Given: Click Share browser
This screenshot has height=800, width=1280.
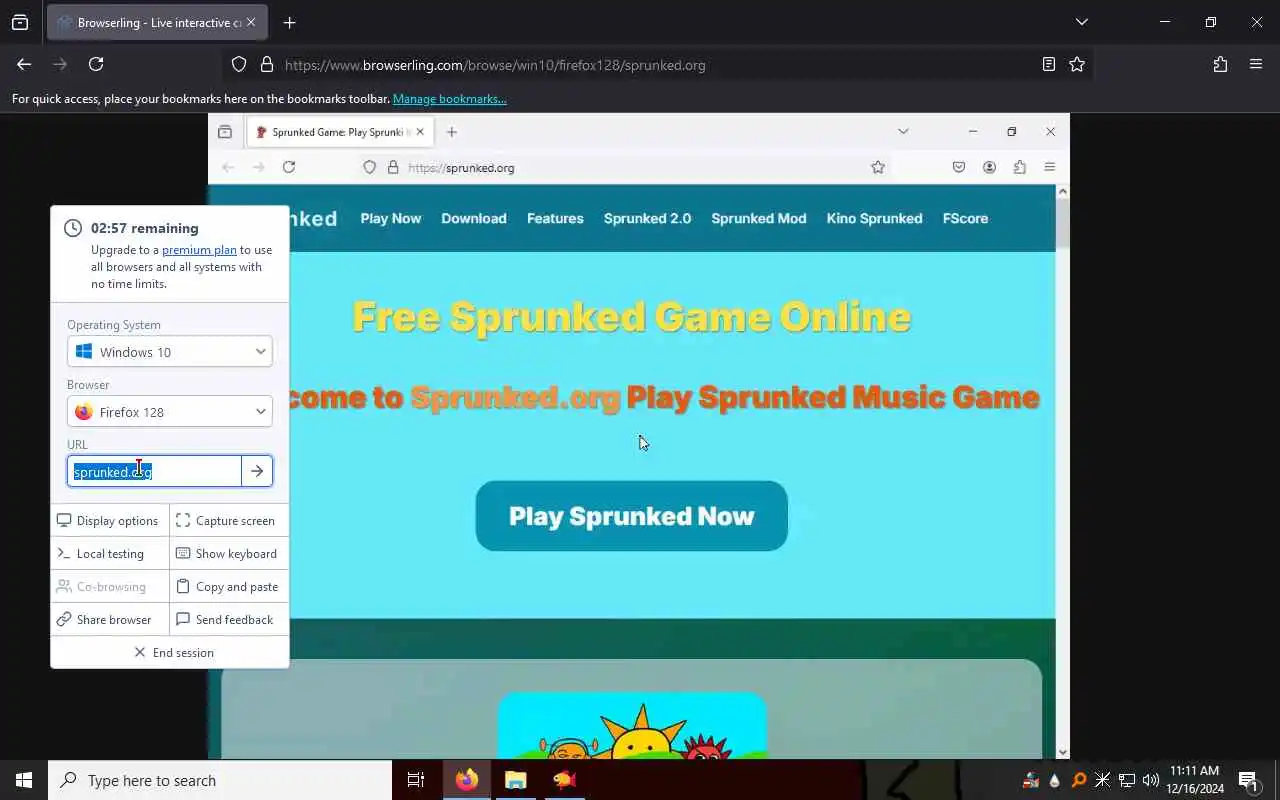Looking at the screenshot, I should (x=110, y=619).
